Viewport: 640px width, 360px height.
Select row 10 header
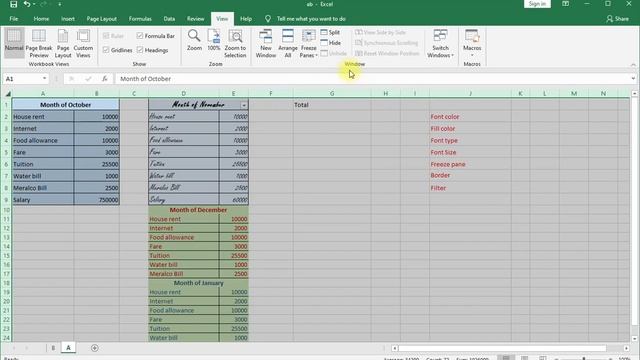(6, 210)
